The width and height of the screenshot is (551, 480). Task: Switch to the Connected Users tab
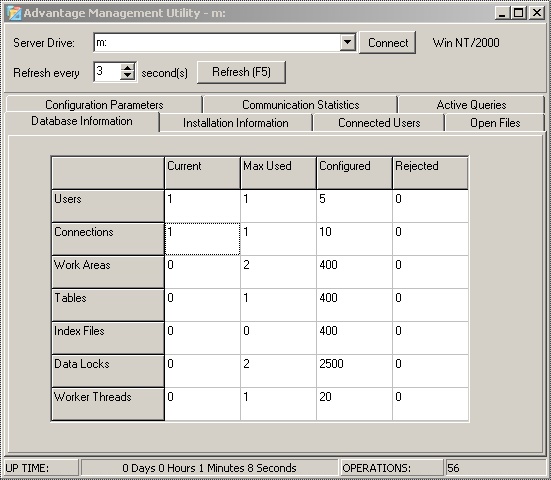[379, 123]
